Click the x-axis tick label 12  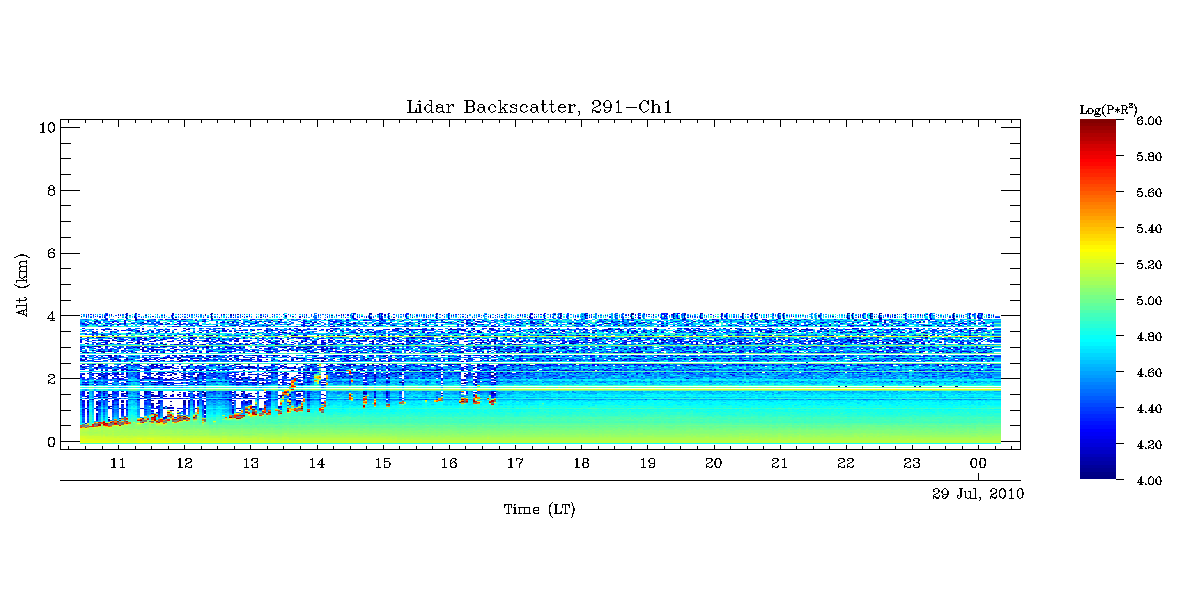(184, 464)
